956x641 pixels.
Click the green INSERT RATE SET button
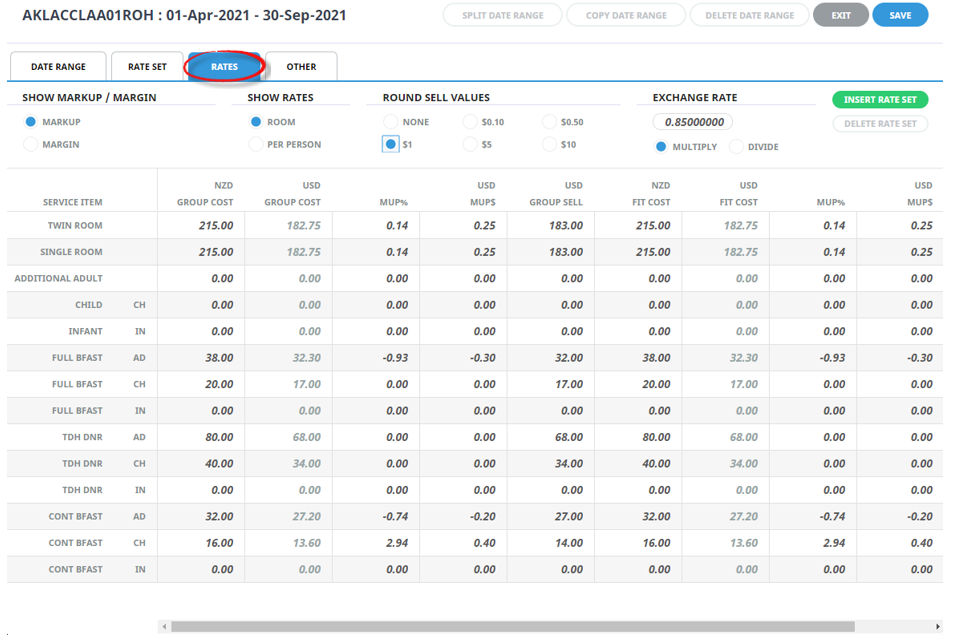880,99
